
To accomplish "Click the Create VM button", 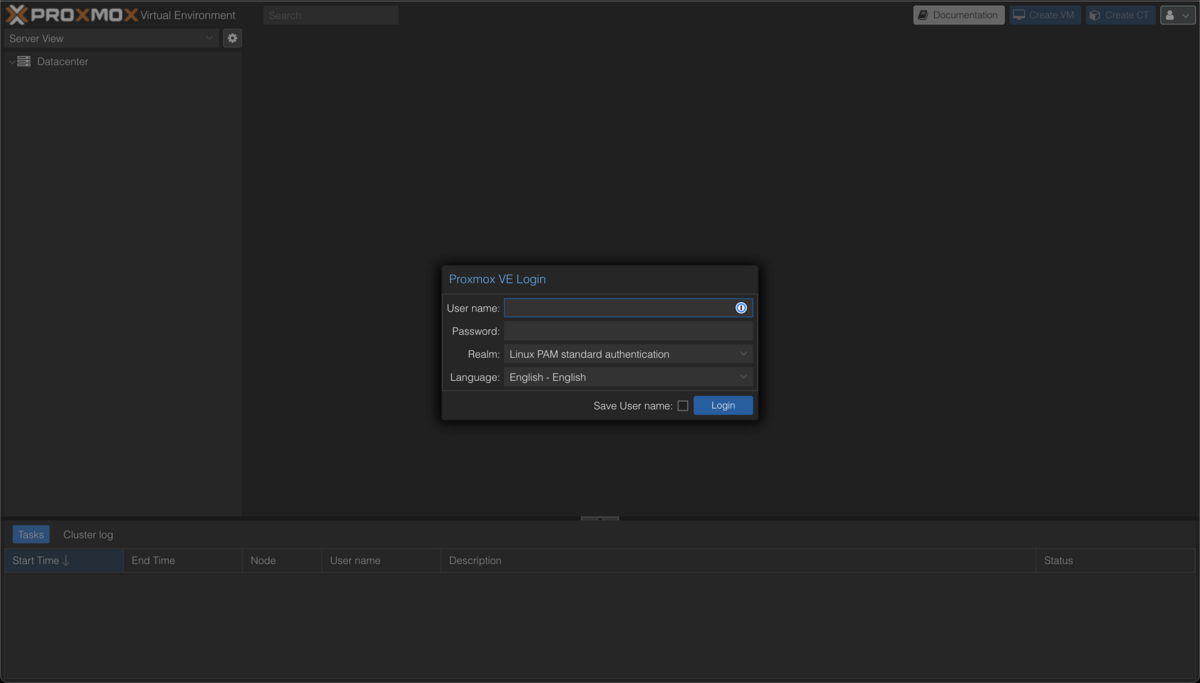I will point(1045,15).
